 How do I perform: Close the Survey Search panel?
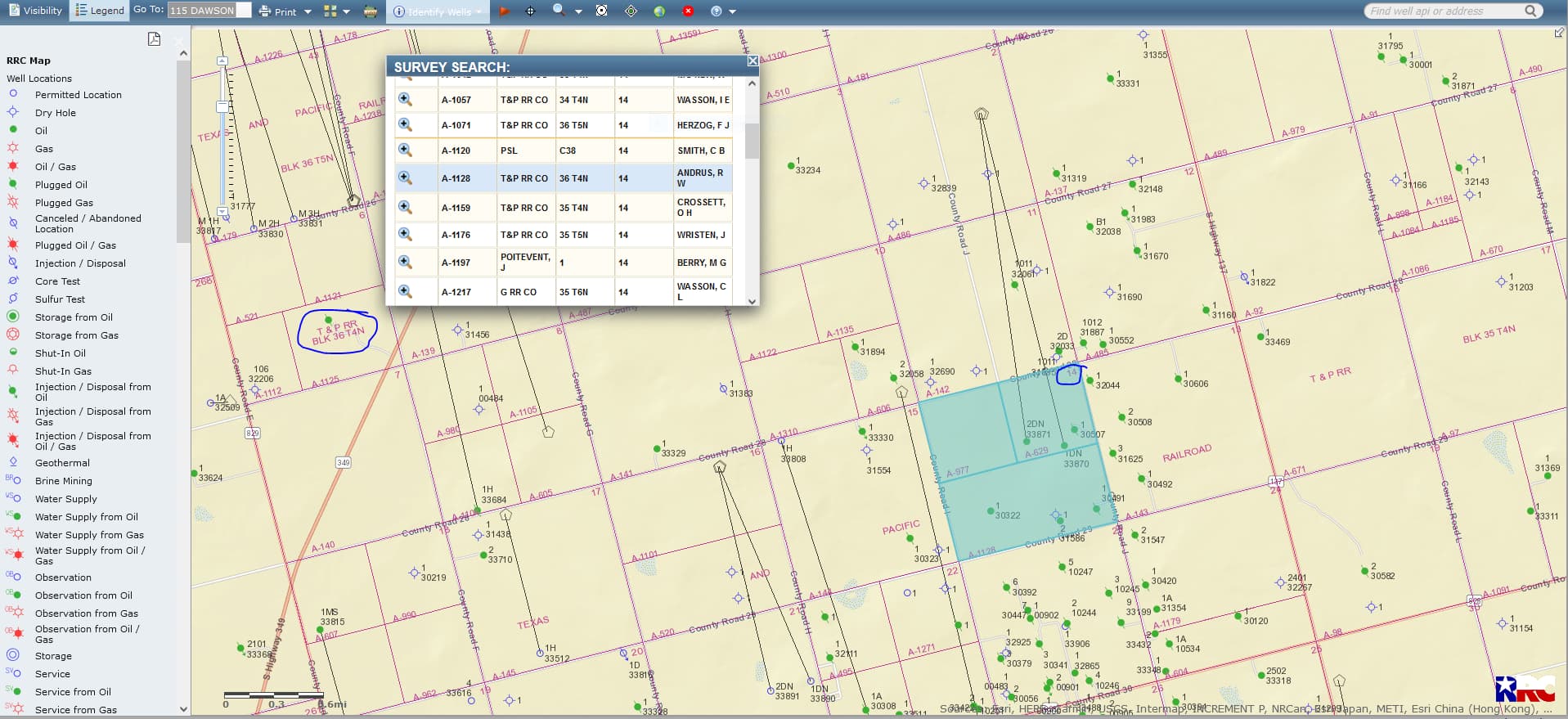click(752, 61)
